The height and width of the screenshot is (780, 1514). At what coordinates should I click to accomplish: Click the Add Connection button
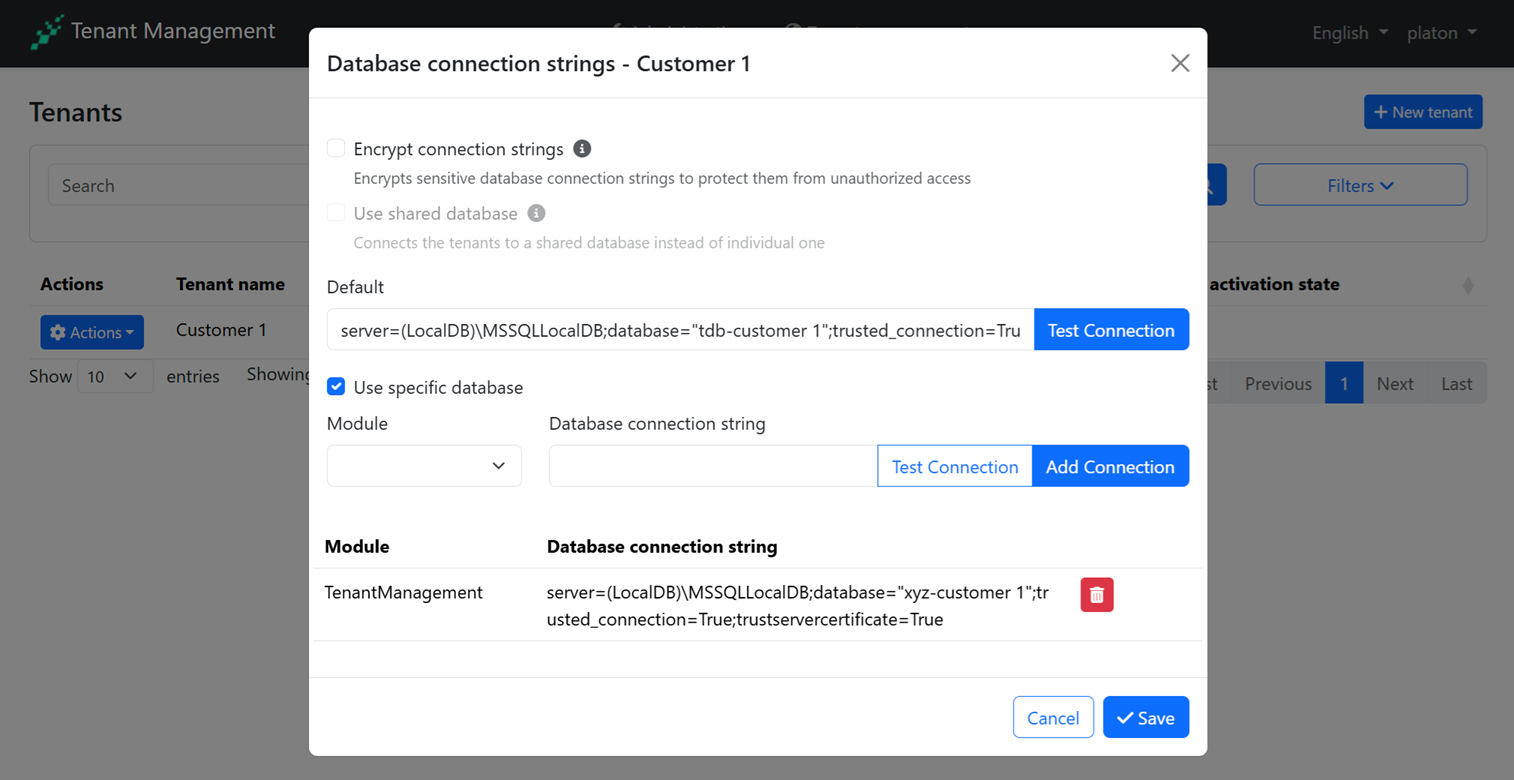(x=1109, y=467)
